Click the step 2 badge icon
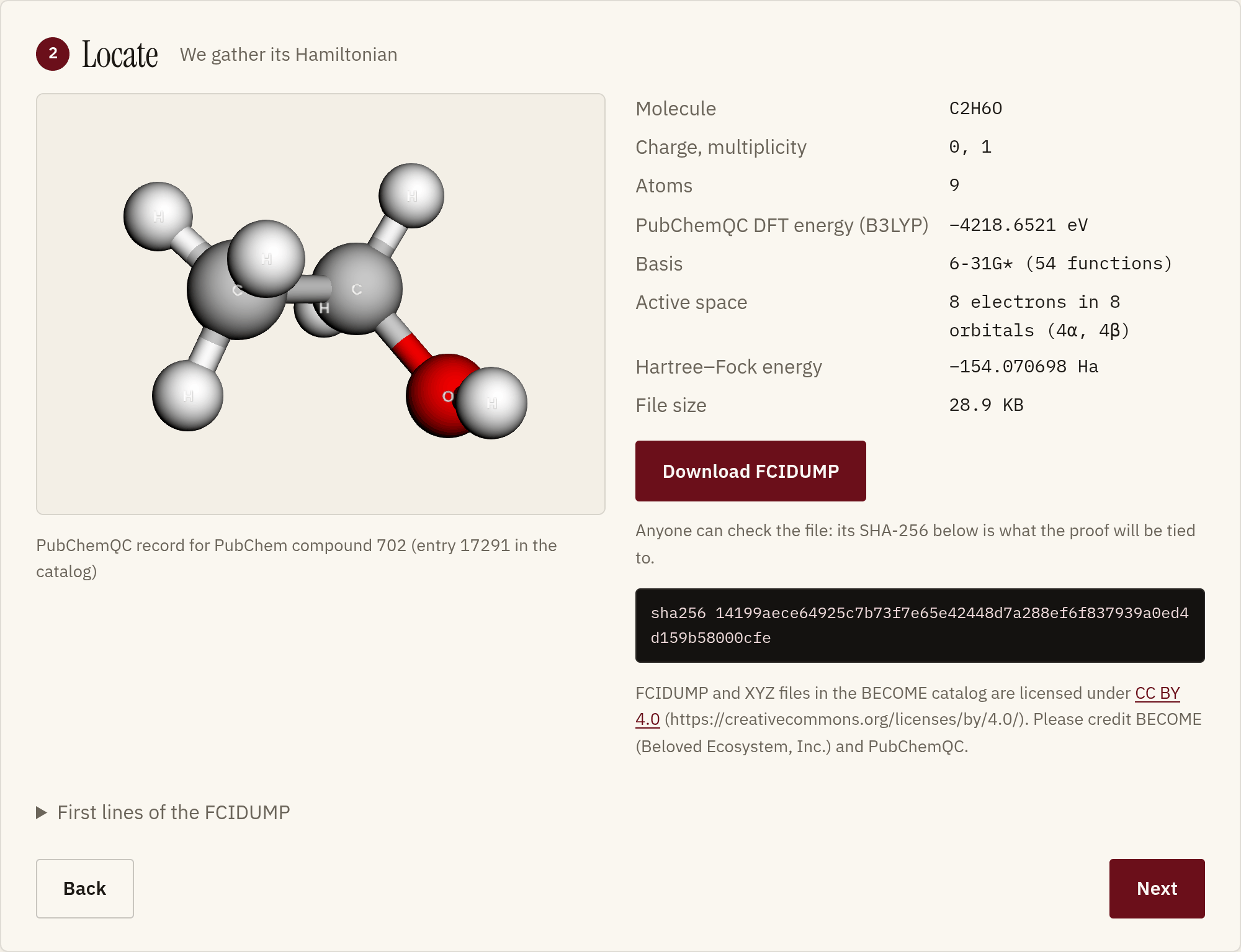Image resolution: width=1241 pixels, height=952 pixels. pyautogui.click(x=53, y=54)
